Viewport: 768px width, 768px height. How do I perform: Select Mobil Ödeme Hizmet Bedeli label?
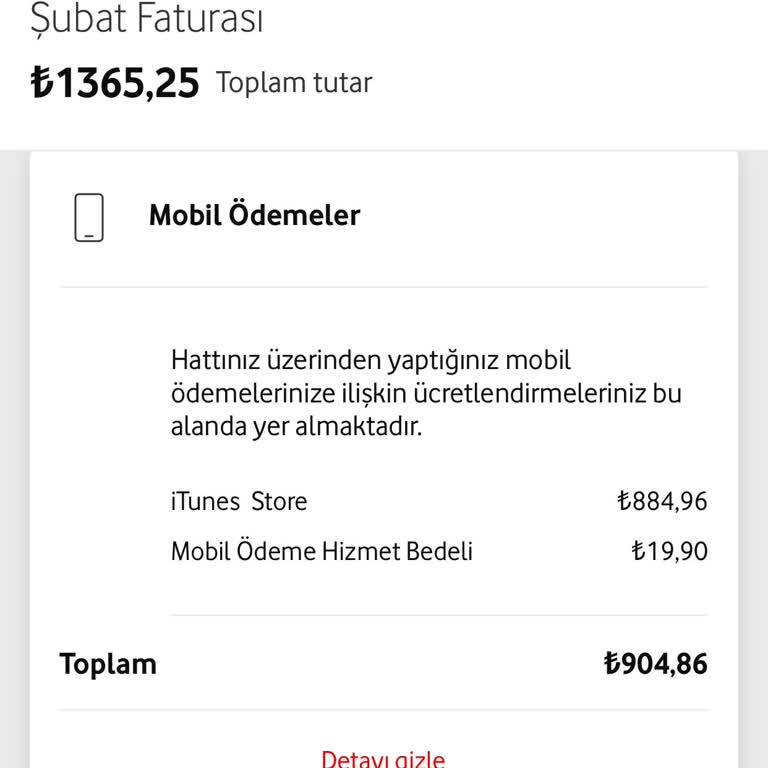coord(321,551)
